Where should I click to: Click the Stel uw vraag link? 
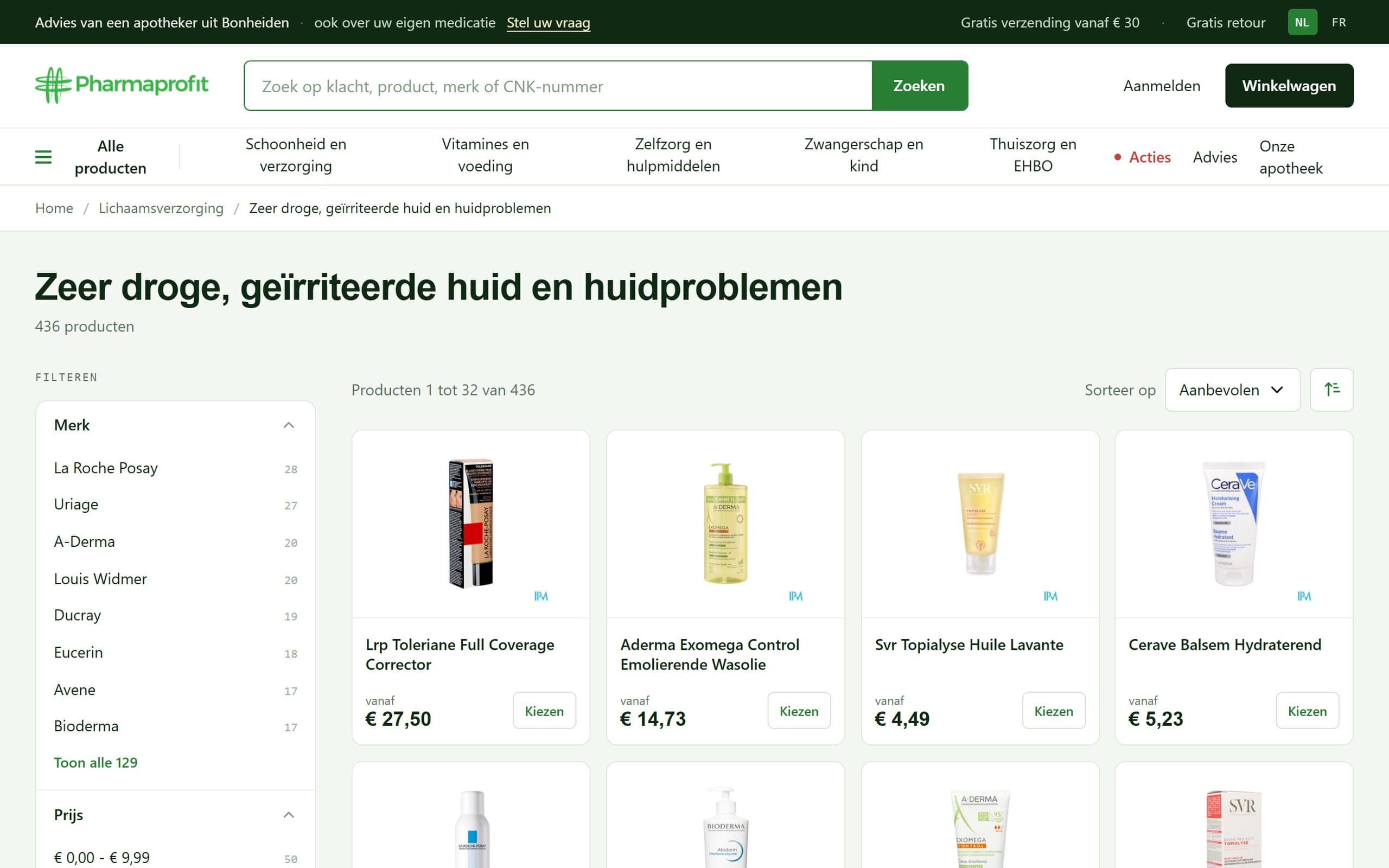click(548, 22)
